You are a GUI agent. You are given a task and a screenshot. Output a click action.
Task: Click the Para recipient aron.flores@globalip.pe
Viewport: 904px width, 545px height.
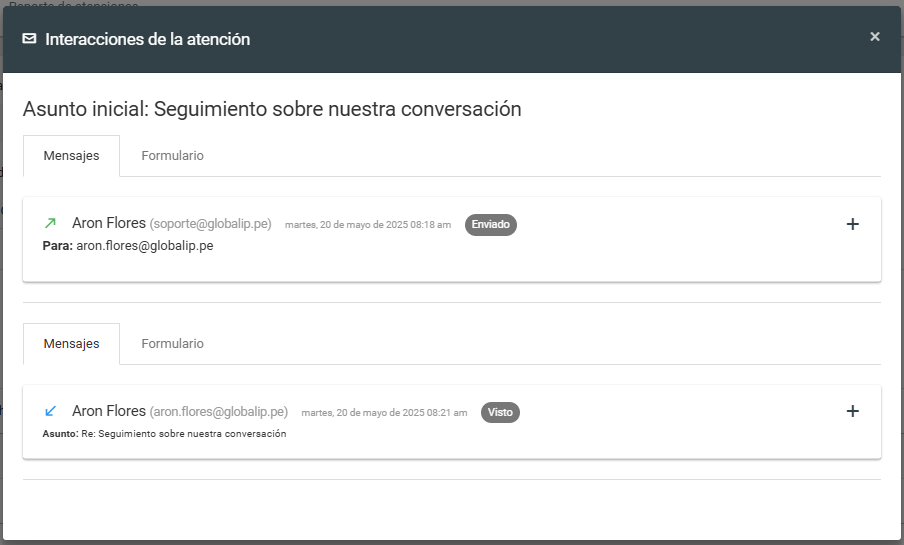click(144, 245)
